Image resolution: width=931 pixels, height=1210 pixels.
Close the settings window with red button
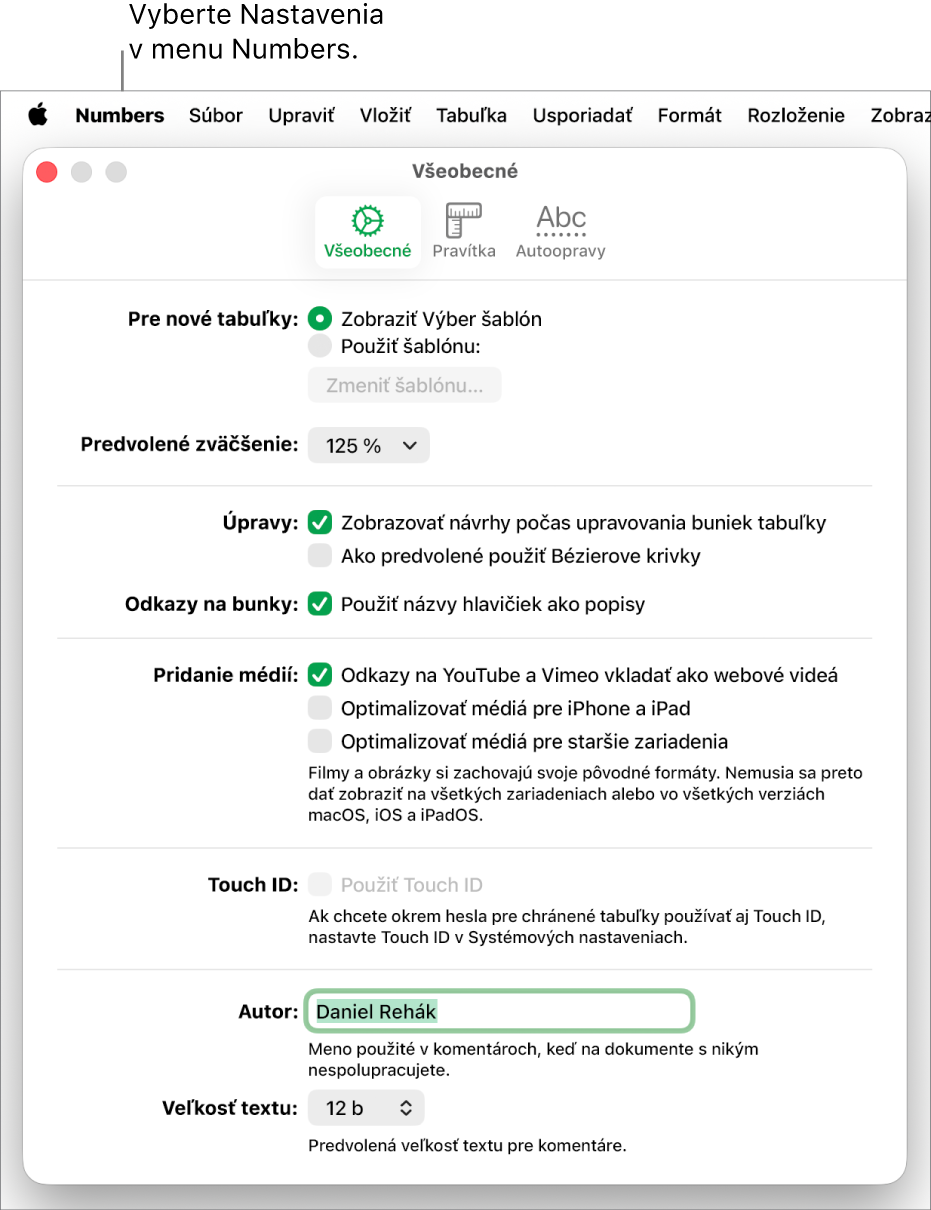47,172
